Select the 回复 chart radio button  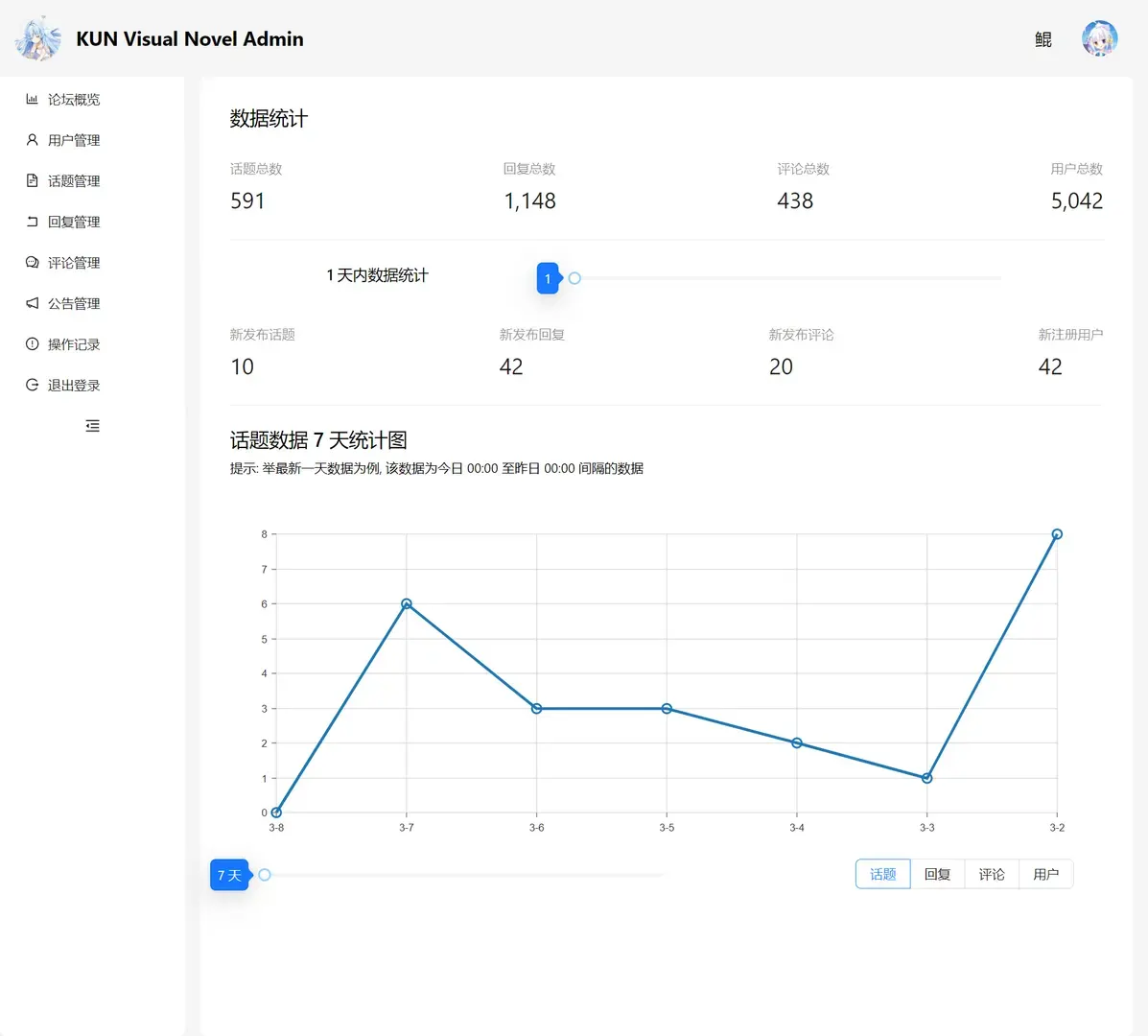[x=938, y=874]
